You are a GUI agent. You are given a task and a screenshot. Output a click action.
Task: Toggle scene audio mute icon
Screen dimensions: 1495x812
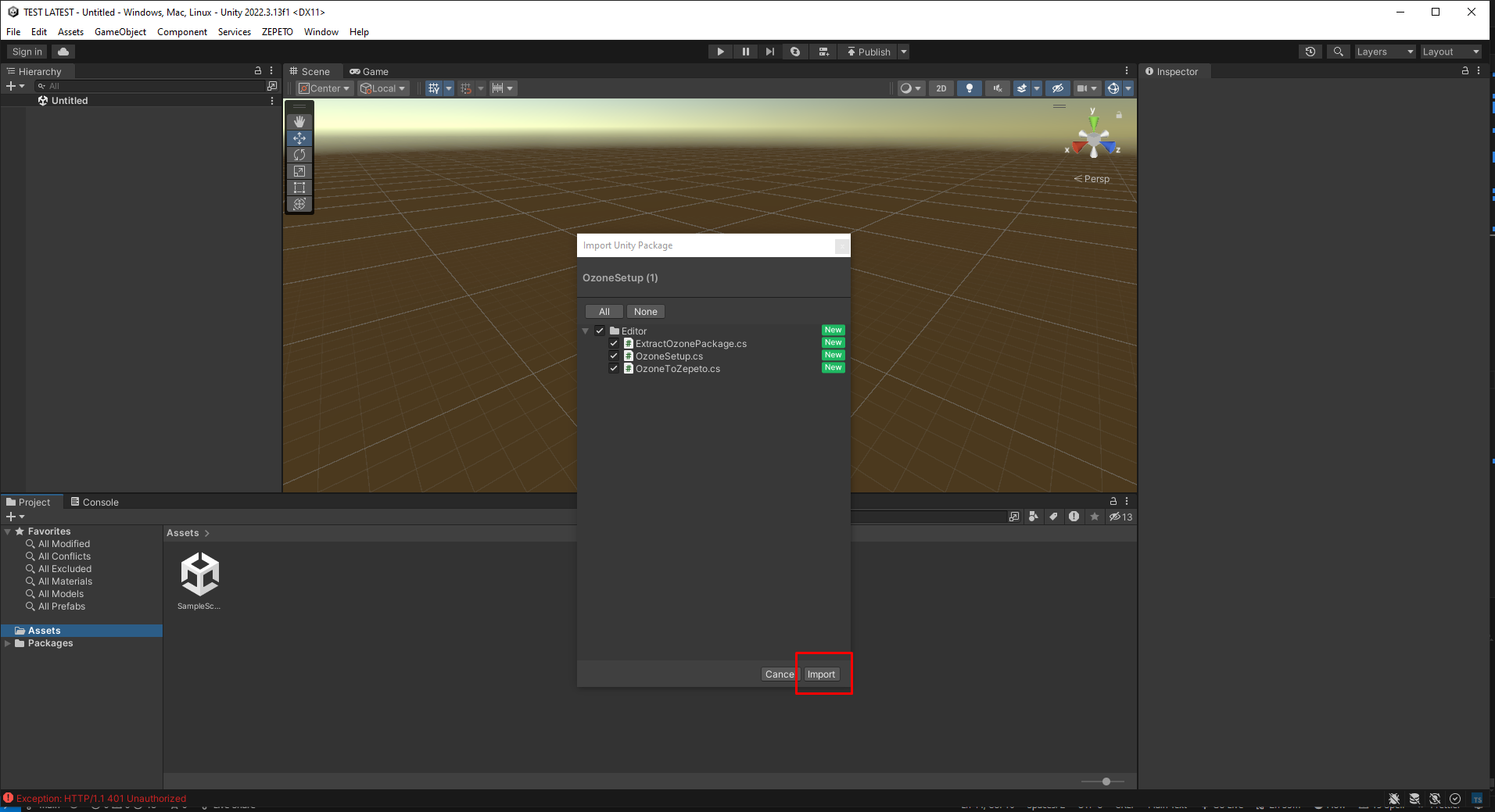pos(998,88)
